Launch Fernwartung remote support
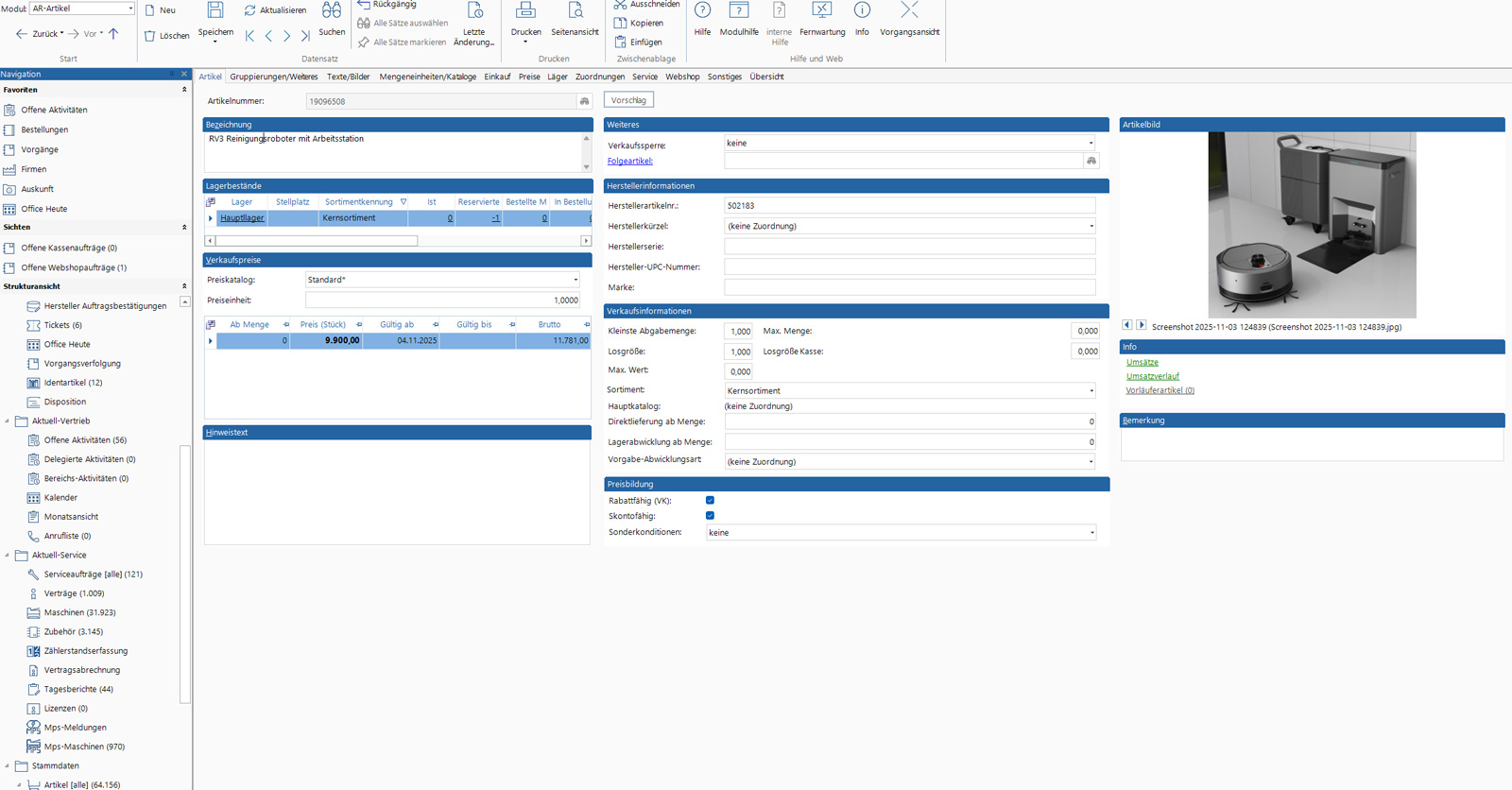The image size is (1512, 790). click(822, 11)
